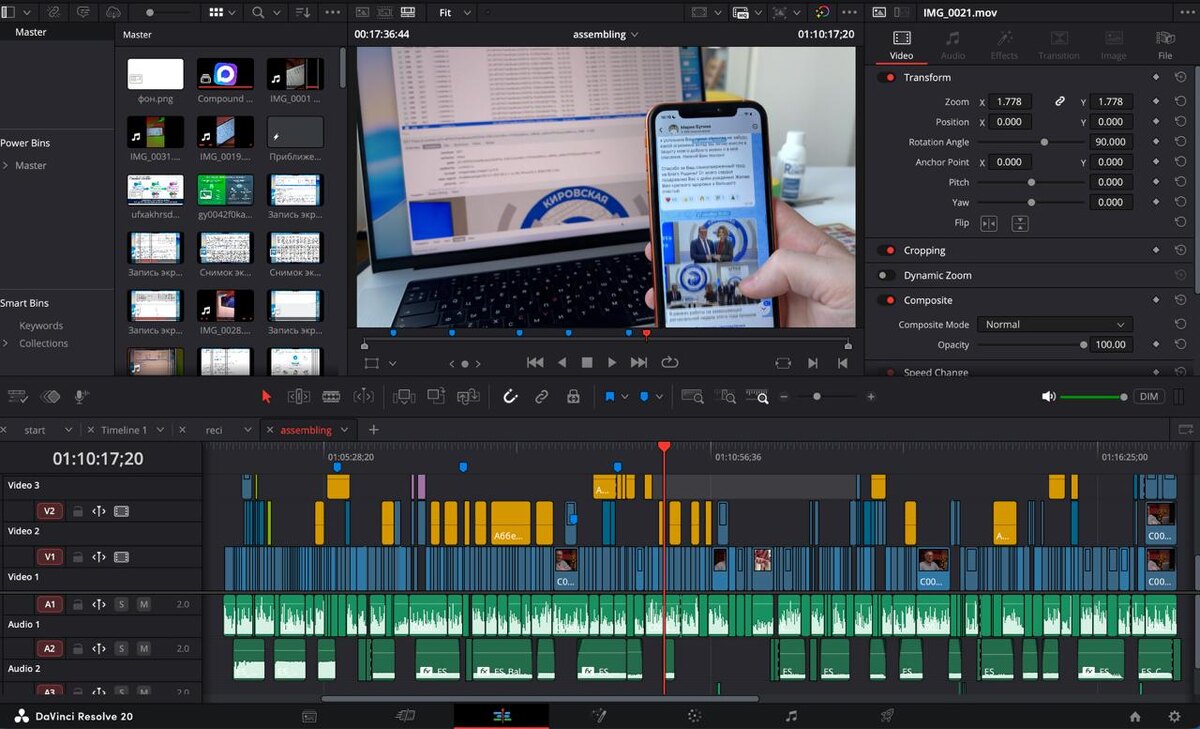Add a new timeline tab with plus
This screenshot has width=1200, height=729.
tap(374, 430)
